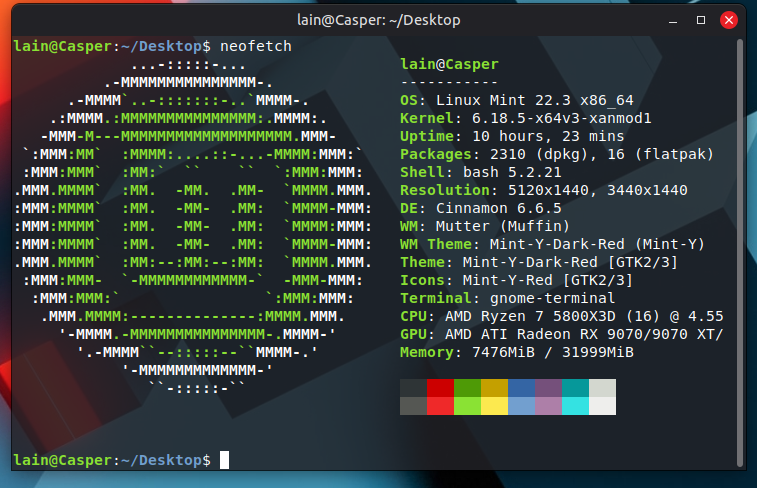This screenshot has height=488, width=757.
Task: Click the terminal vertical scrollbar
Action: pyautogui.click(x=740, y=253)
